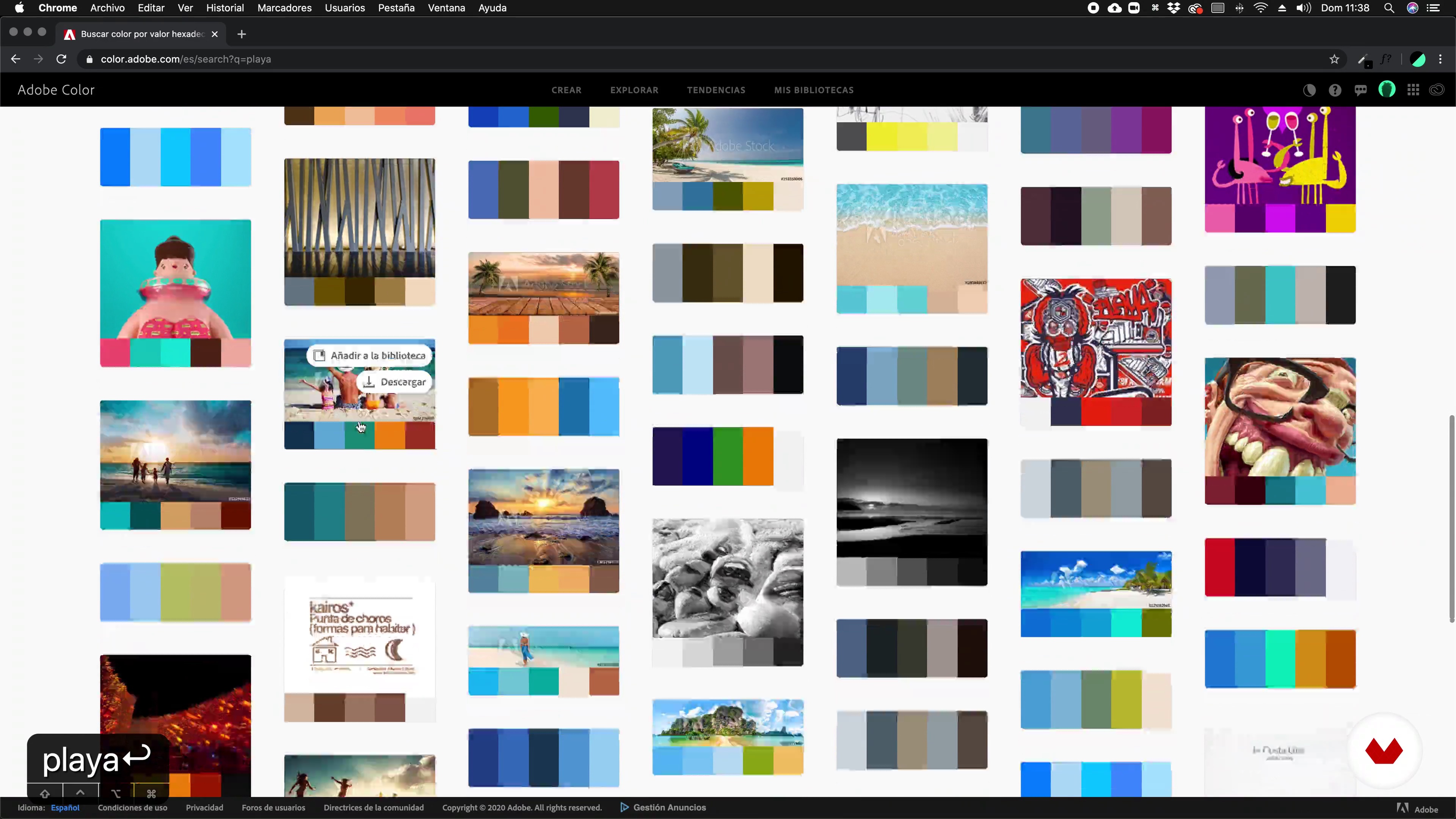Bookmark page with star icon
Image resolution: width=1456 pixels, height=819 pixels.
coord(1335,59)
